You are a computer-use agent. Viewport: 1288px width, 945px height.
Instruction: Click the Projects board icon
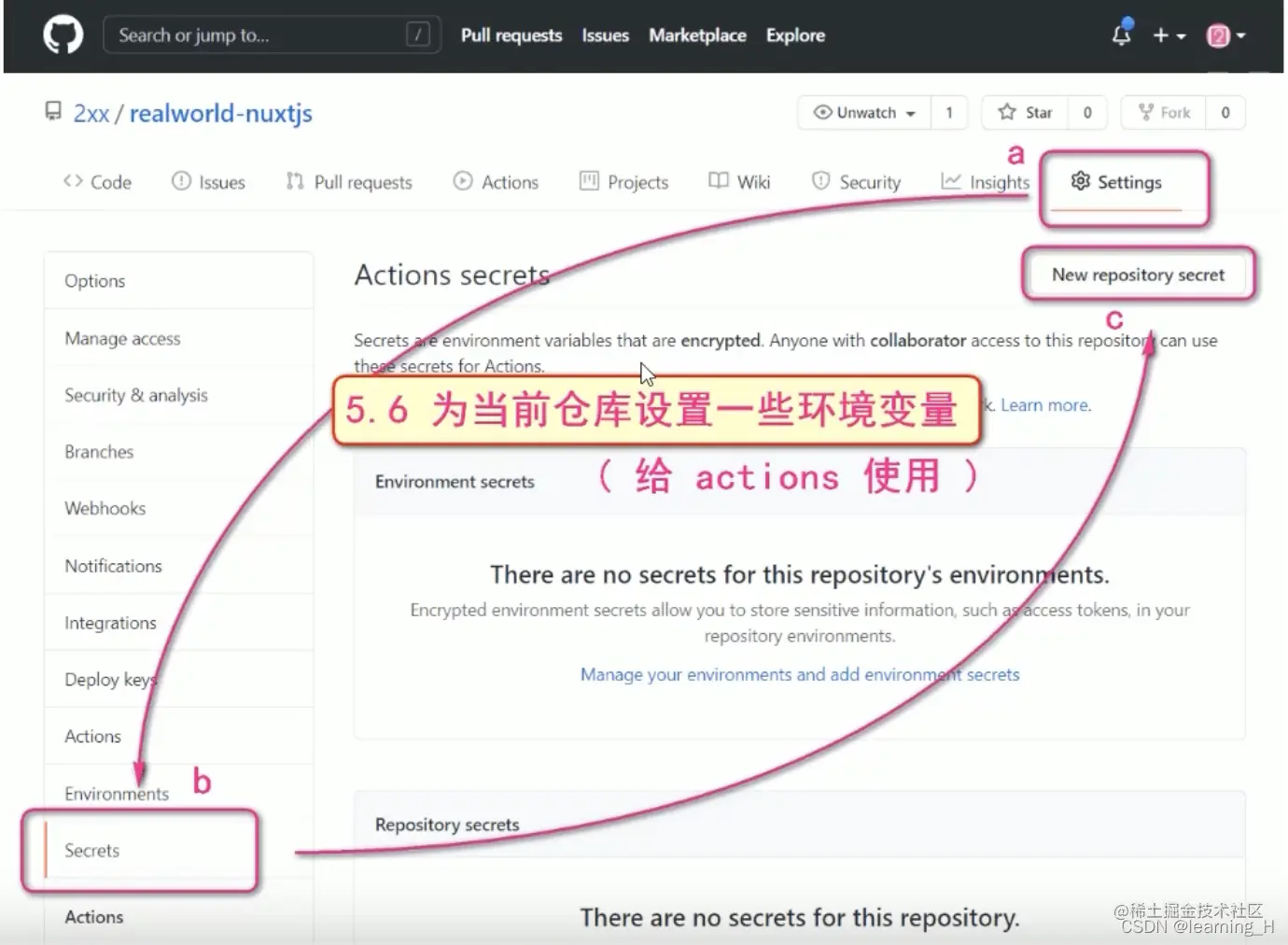[589, 181]
